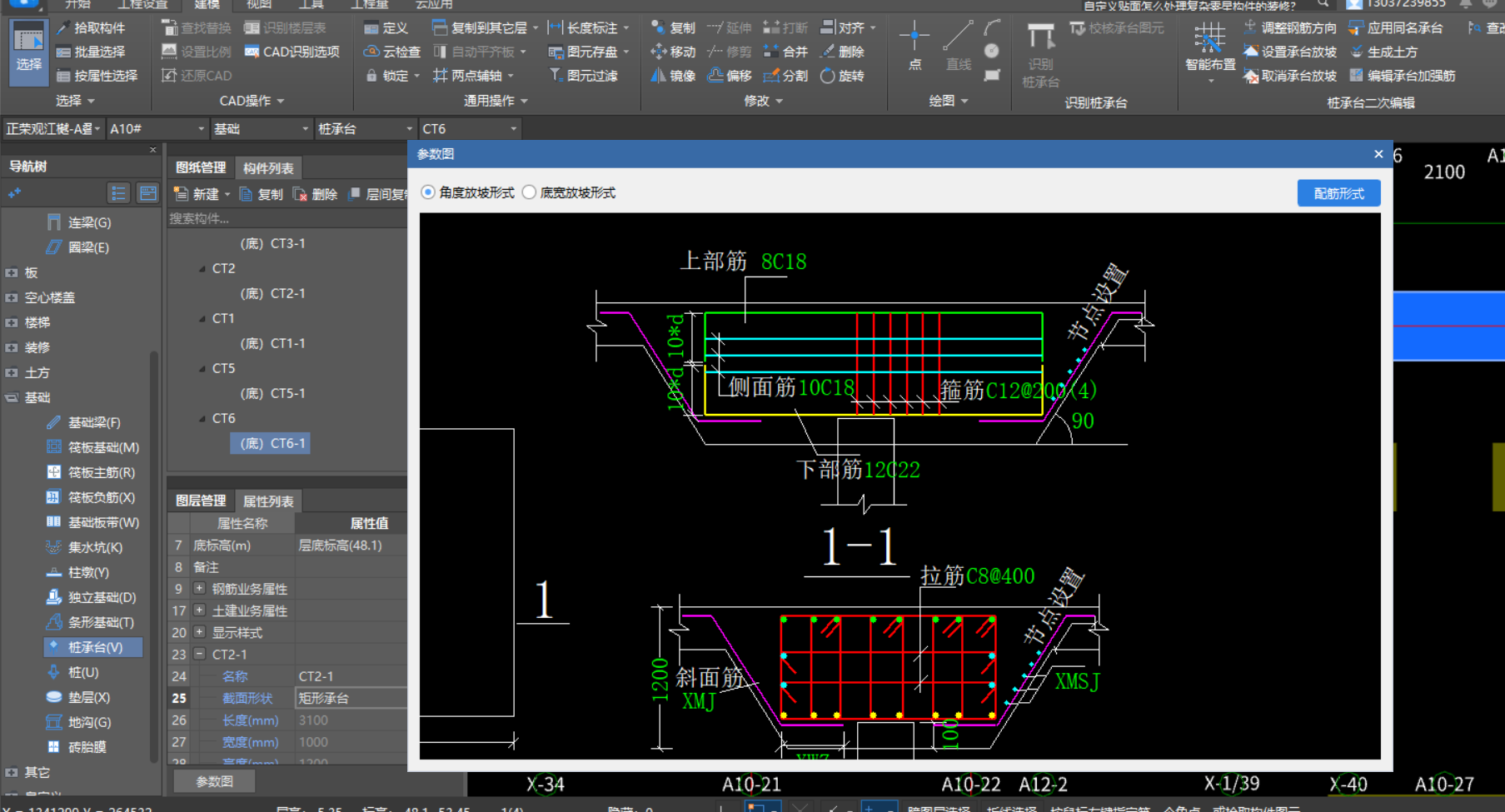
Task: Open the A10# building dropdown
Action: coord(156,129)
